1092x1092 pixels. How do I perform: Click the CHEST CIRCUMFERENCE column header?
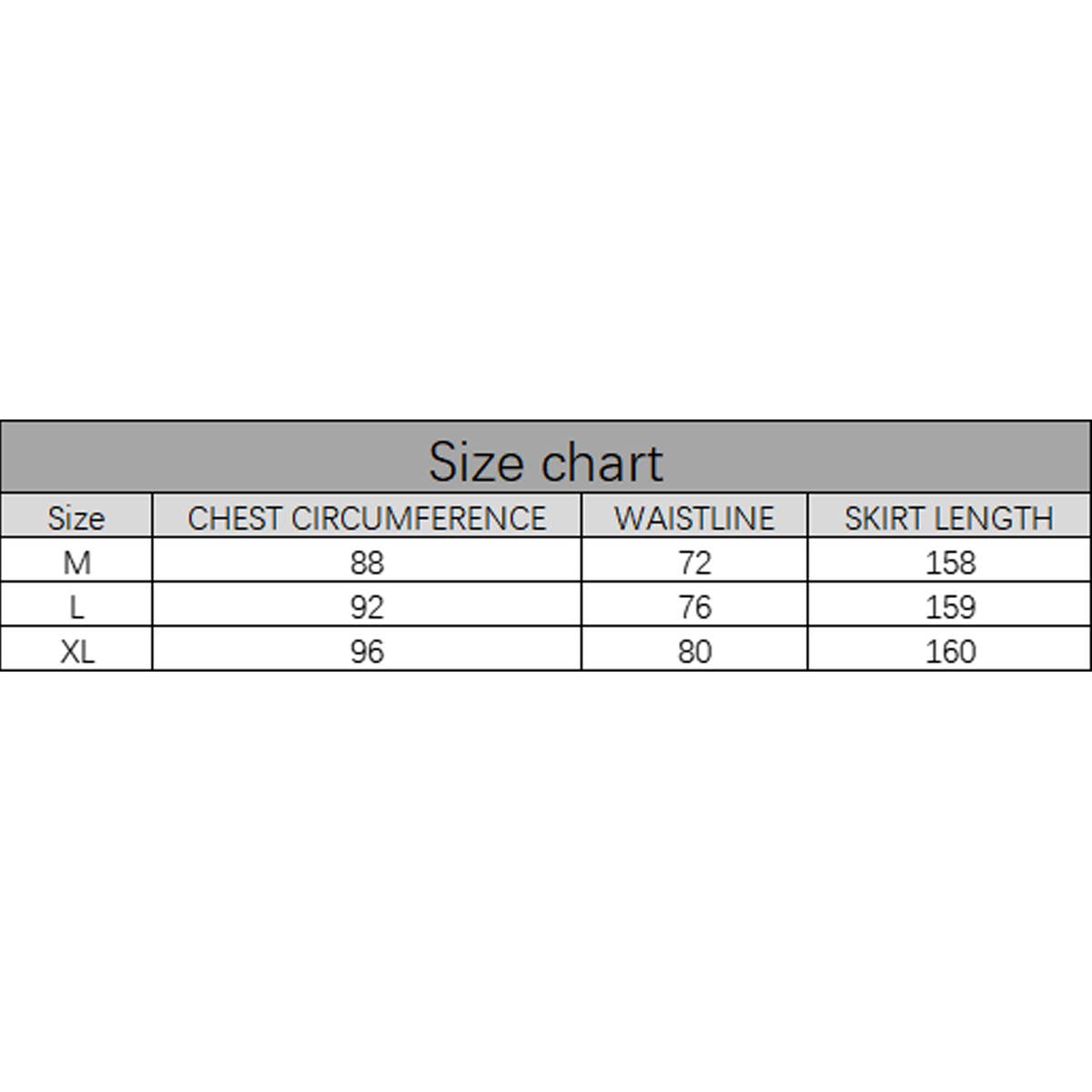pyautogui.click(x=367, y=518)
